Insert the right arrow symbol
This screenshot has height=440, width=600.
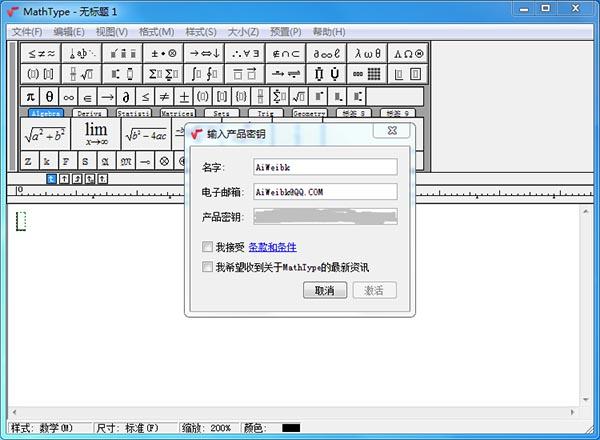click(x=107, y=97)
